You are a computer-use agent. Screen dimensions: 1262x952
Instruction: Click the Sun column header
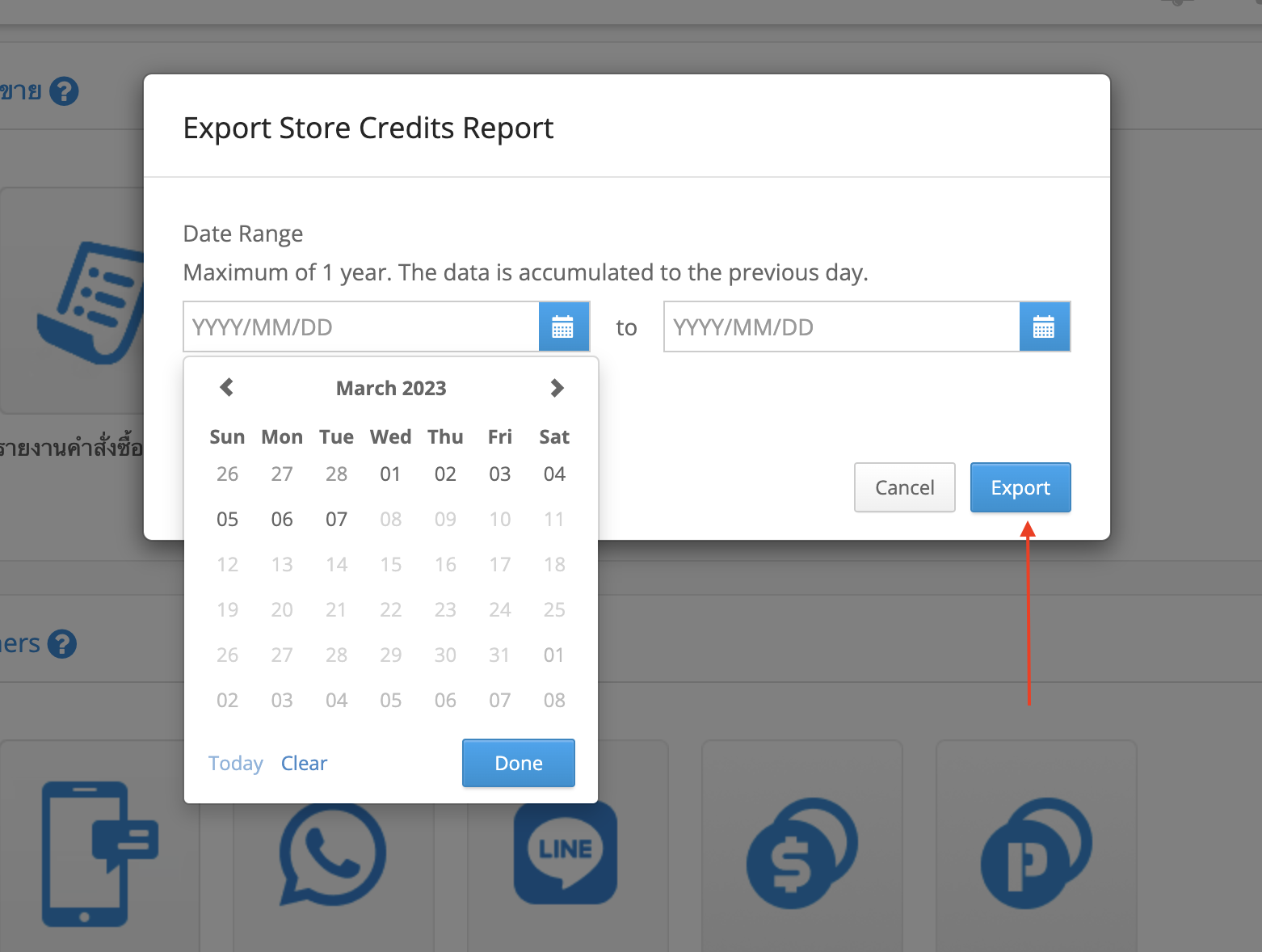click(227, 436)
